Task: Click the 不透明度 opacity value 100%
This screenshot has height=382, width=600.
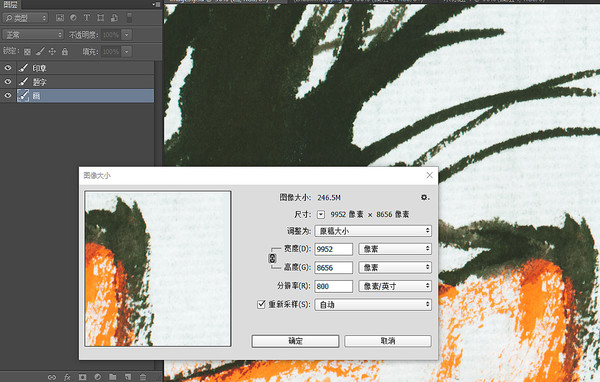Action: pos(111,35)
